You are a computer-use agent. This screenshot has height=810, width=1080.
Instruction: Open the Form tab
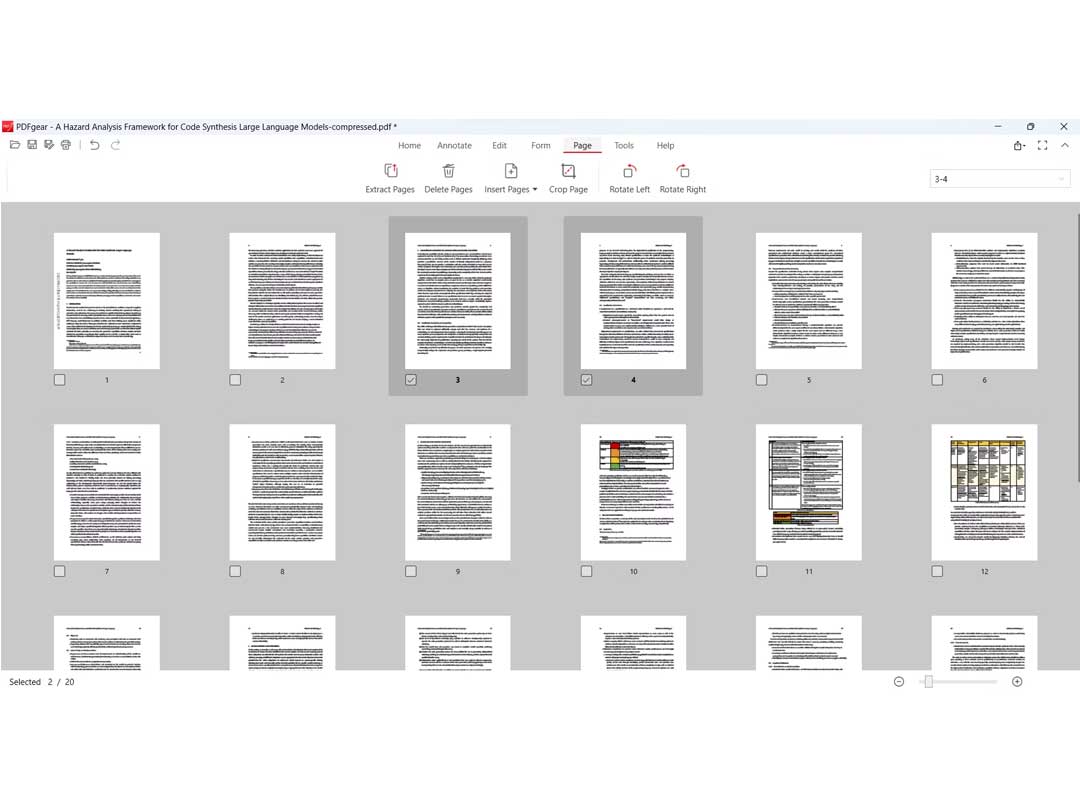click(541, 145)
